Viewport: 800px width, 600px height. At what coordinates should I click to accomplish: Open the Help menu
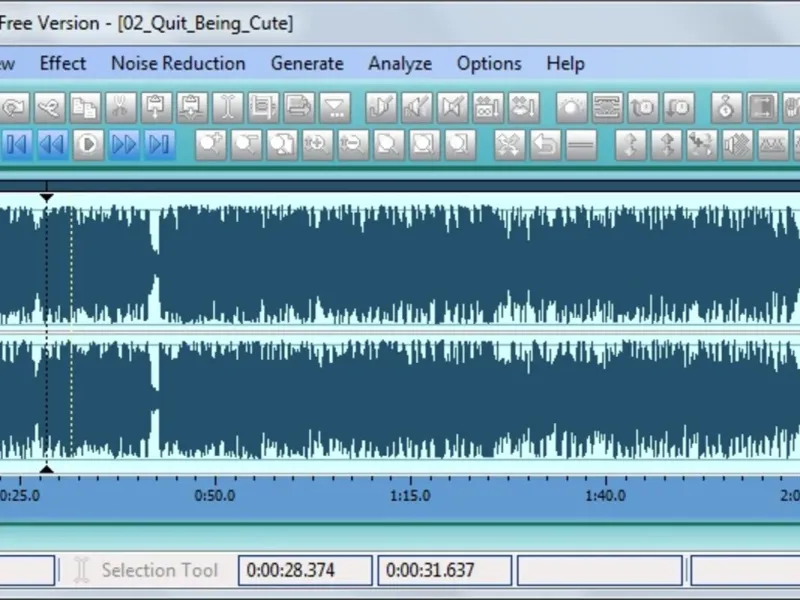(x=565, y=64)
